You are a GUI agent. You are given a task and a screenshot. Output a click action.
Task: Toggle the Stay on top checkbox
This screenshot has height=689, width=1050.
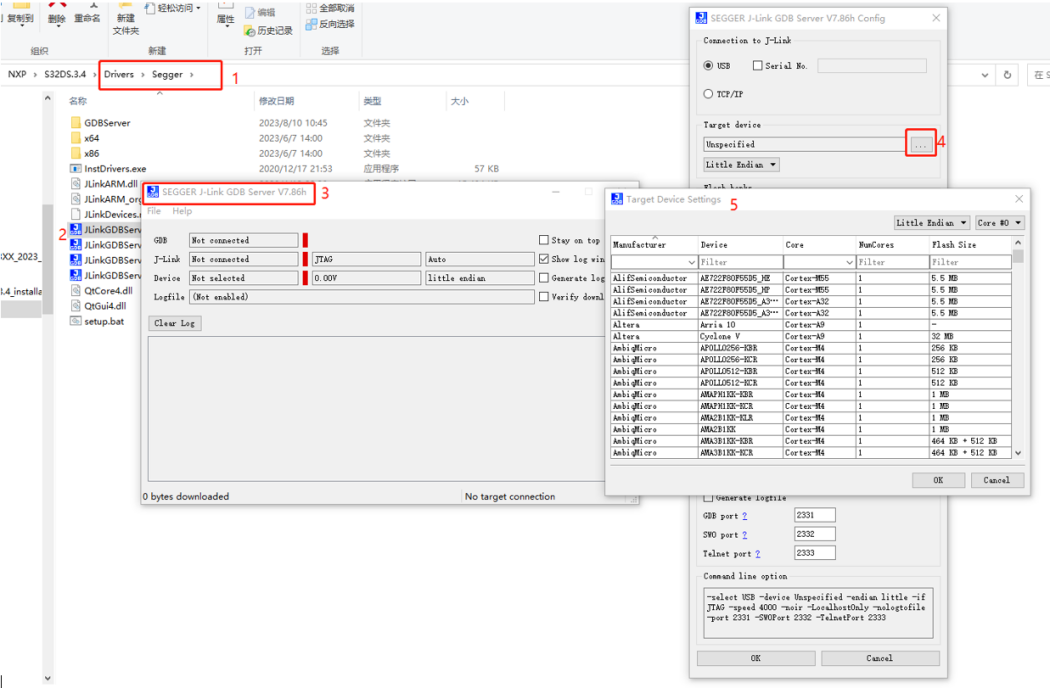tap(543, 240)
